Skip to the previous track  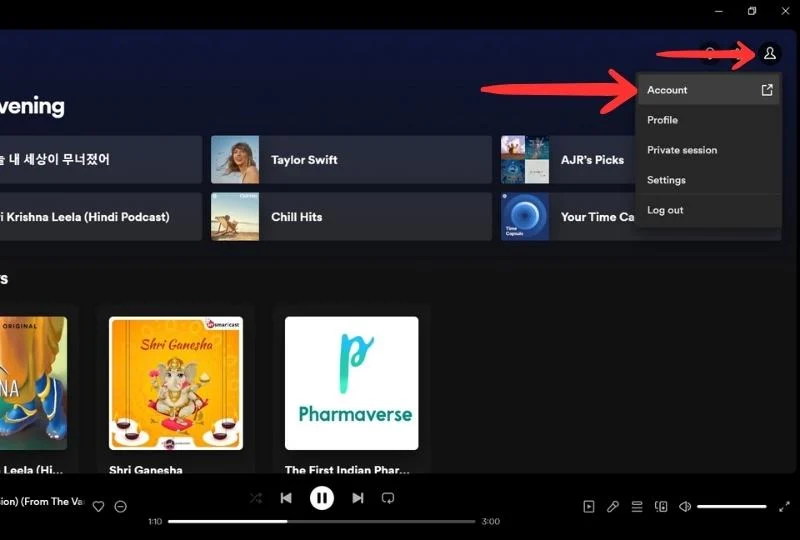286,498
